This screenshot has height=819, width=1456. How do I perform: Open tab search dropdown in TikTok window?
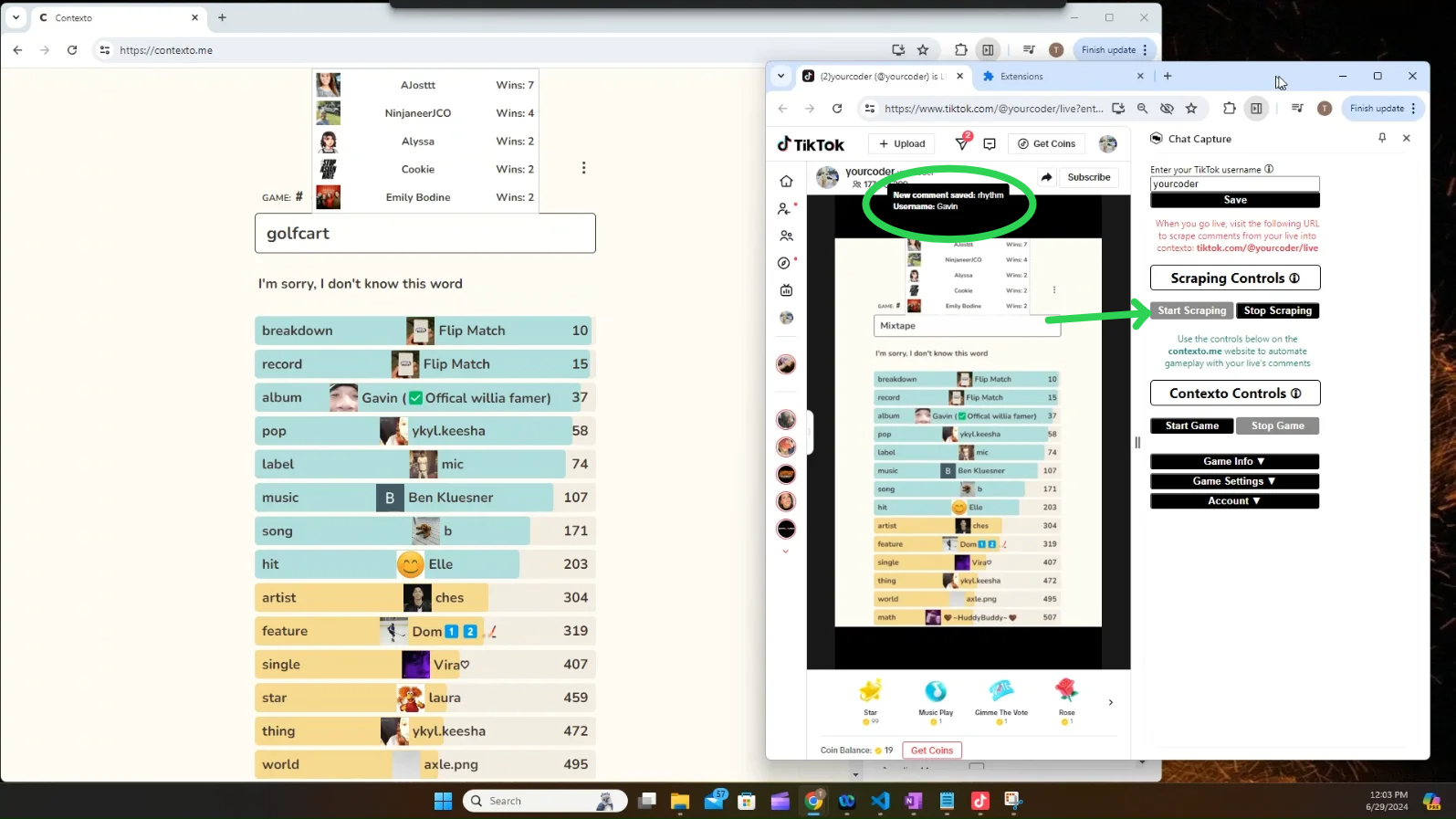click(780, 77)
